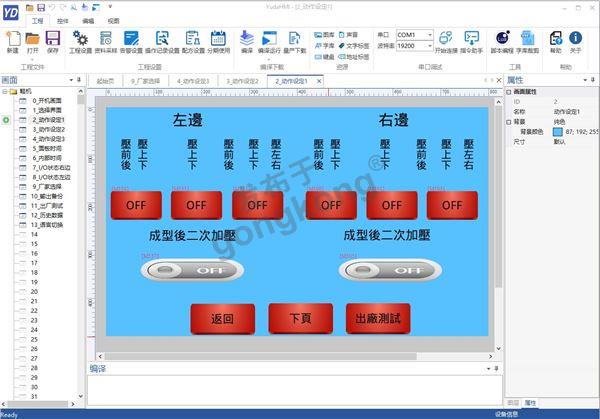Viewport: 600px width, 419px height.
Task: Click the 保存 (Save) icon
Action: click(x=53, y=39)
